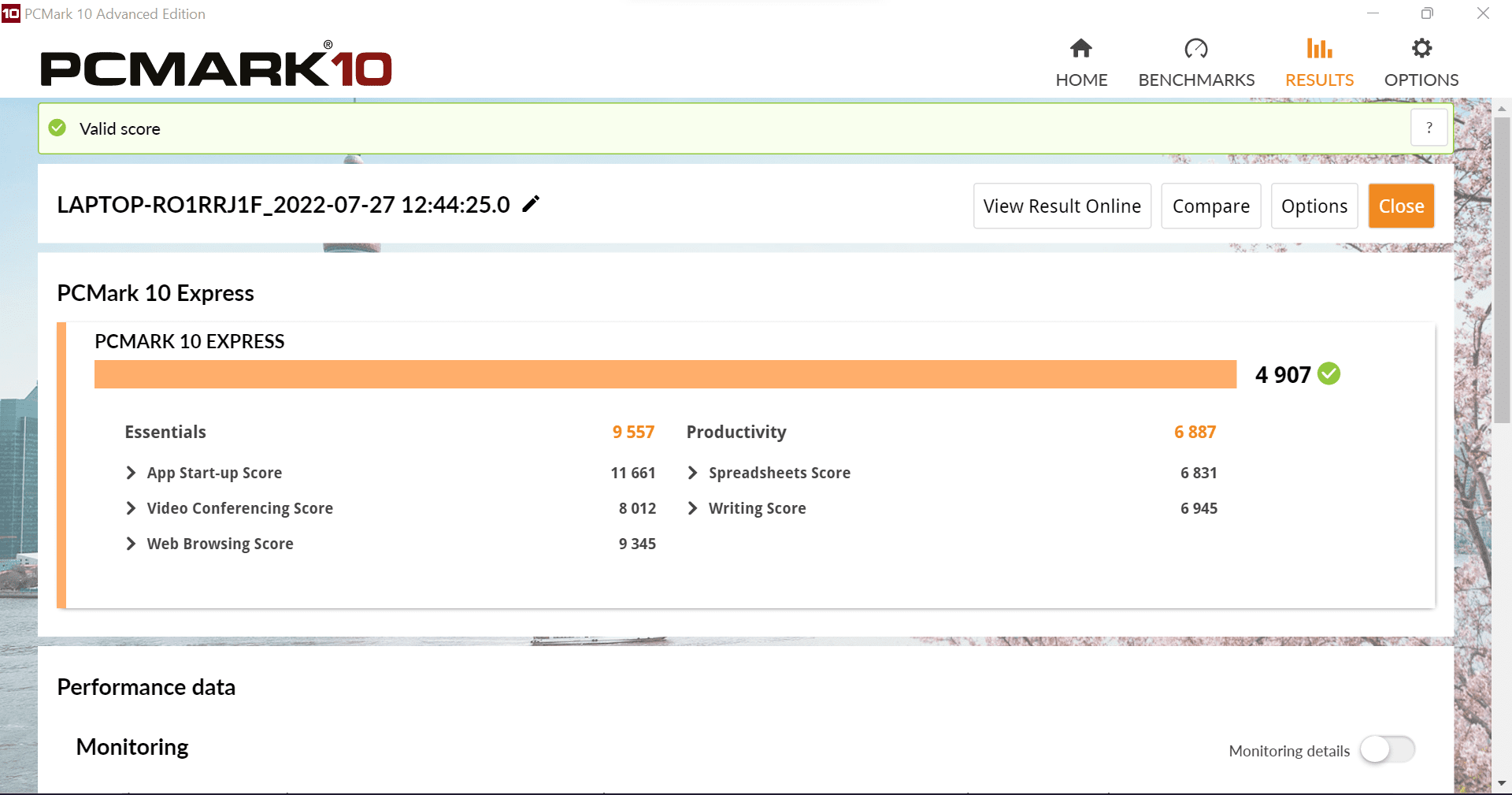Click the overall score 4 907

[1283, 375]
